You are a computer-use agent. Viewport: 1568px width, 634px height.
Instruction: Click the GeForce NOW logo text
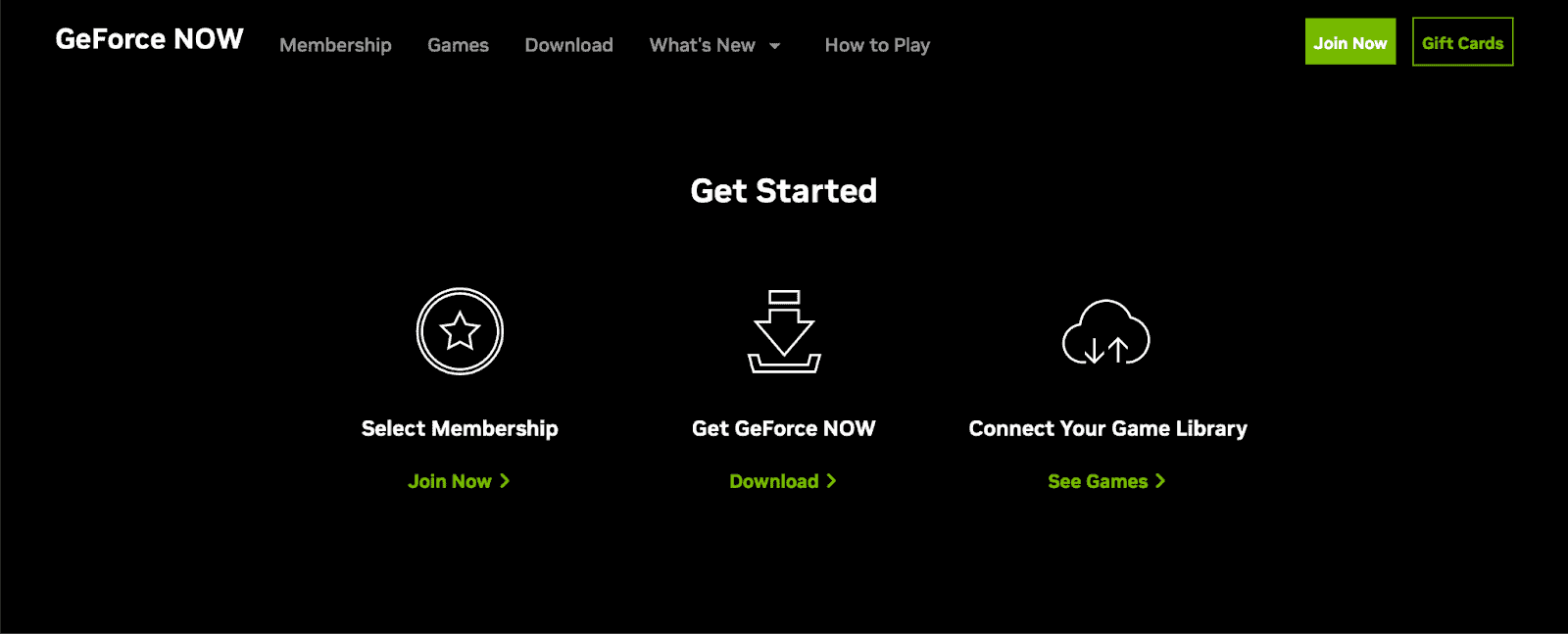tap(149, 39)
